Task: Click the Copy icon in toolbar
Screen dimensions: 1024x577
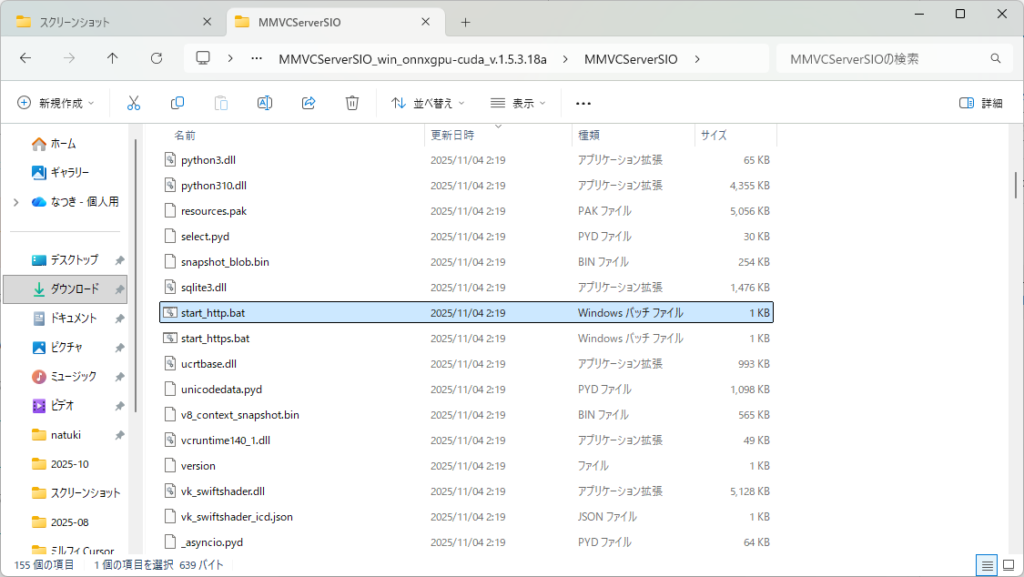Action: pos(177,103)
